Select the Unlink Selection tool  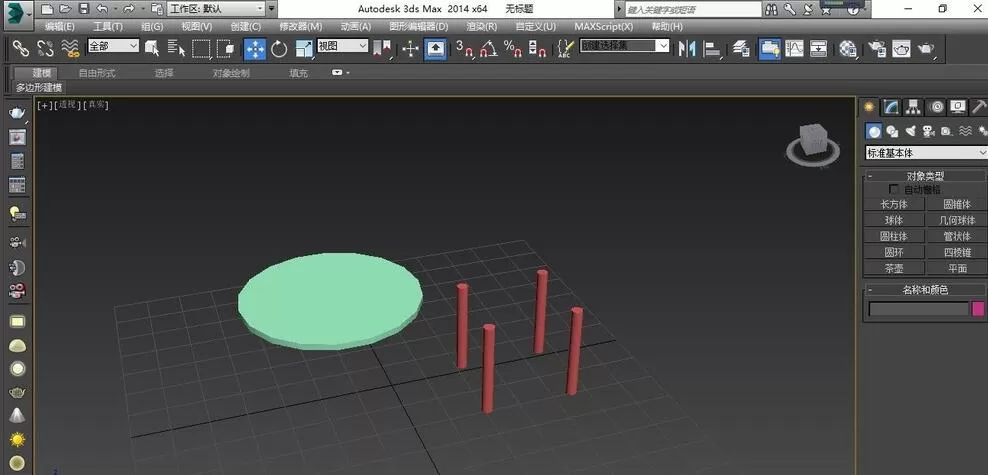pos(45,48)
